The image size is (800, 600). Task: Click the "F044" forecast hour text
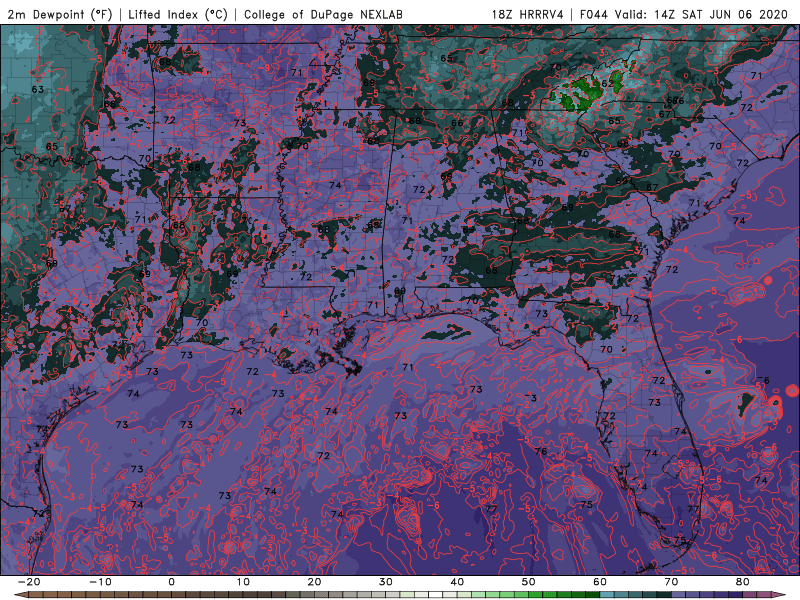tap(594, 14)
